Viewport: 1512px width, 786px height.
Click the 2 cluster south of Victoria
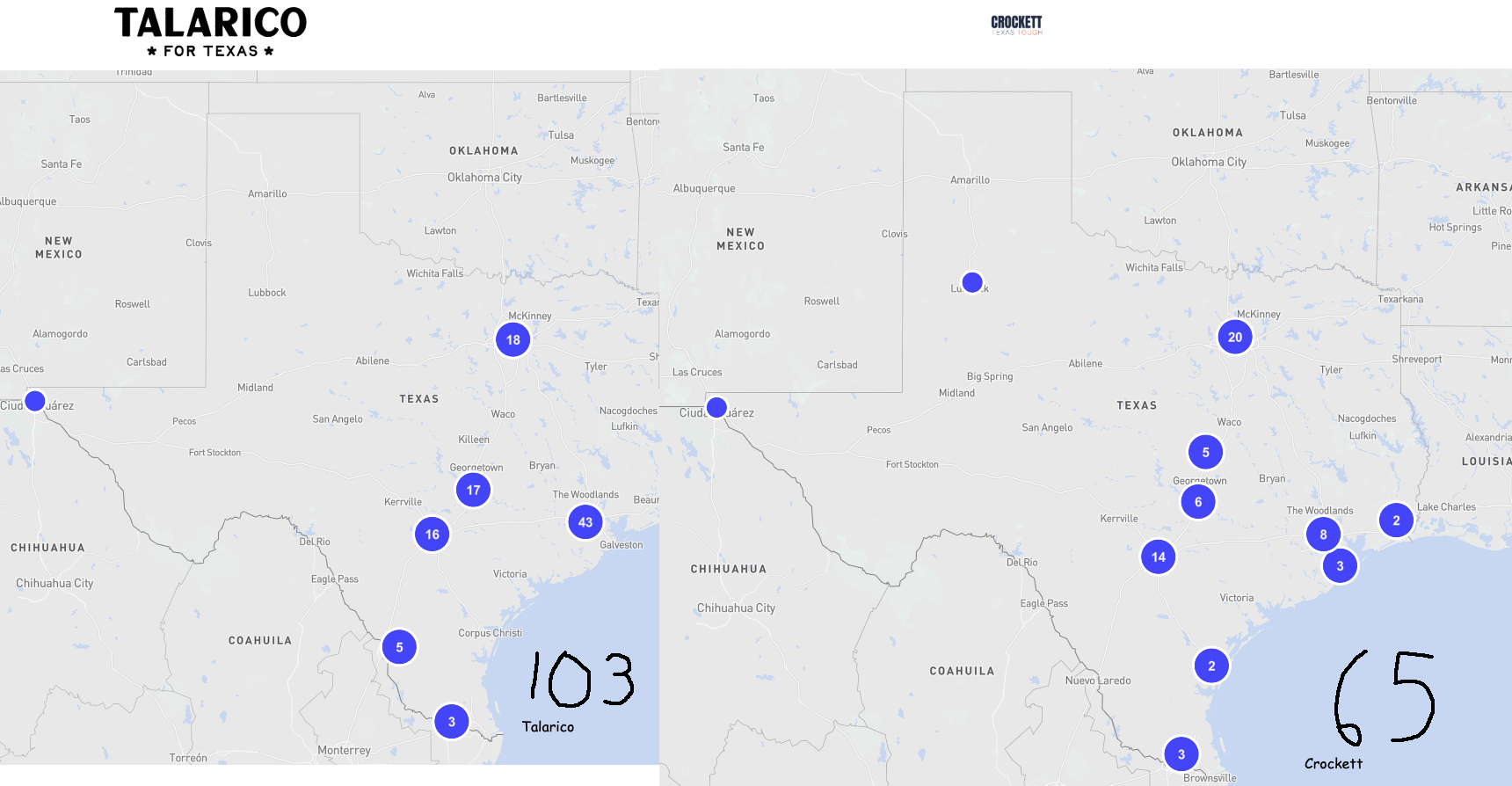pyautogui.click(x=1211, y=666)
